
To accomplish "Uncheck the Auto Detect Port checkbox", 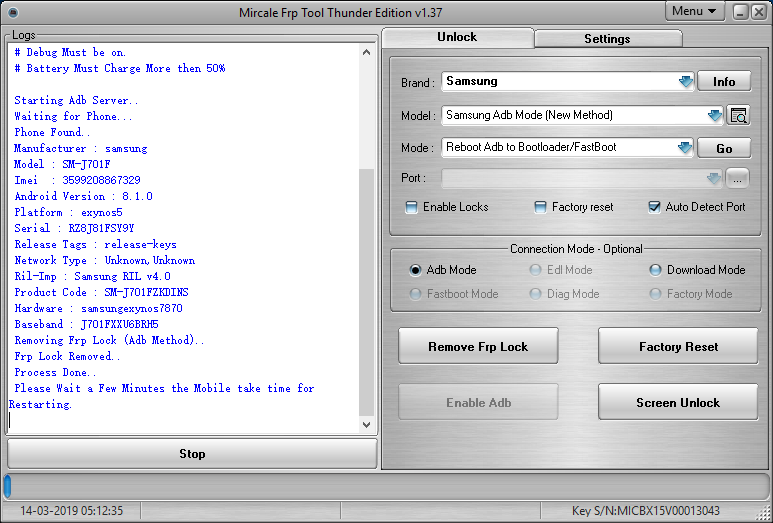I will point(654,207).
